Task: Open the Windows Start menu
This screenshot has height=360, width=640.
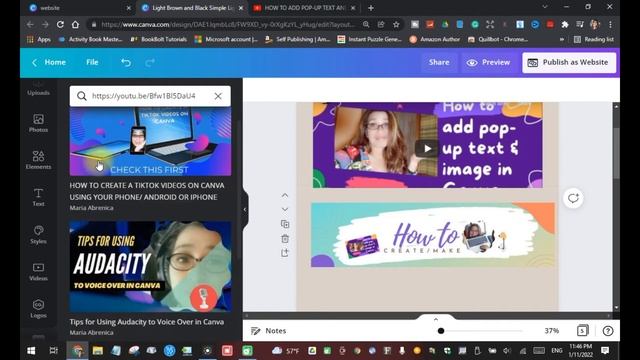Action: (x=31, y=351)
